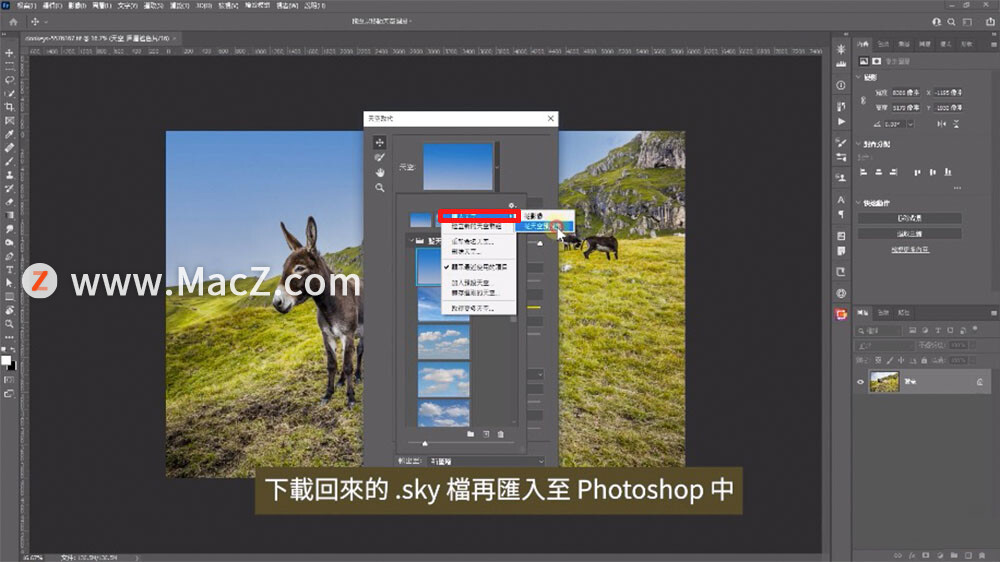Create new sky group folder icon

pyautogui.click(x=471, y=434)
